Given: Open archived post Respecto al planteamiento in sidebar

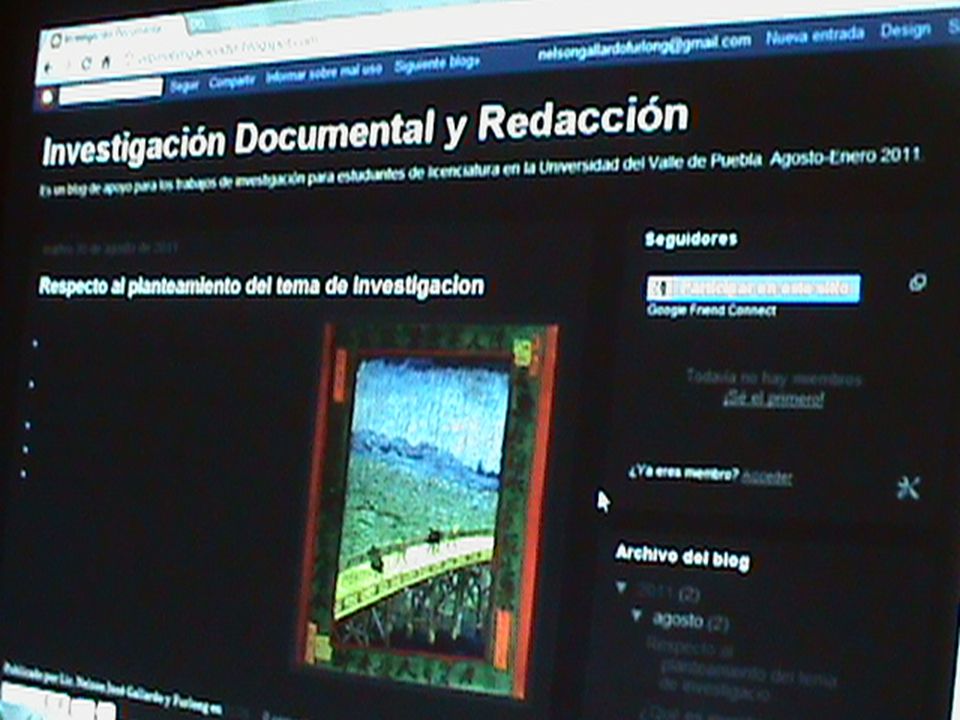Looking at the screenshot, I should click(743, 670).
